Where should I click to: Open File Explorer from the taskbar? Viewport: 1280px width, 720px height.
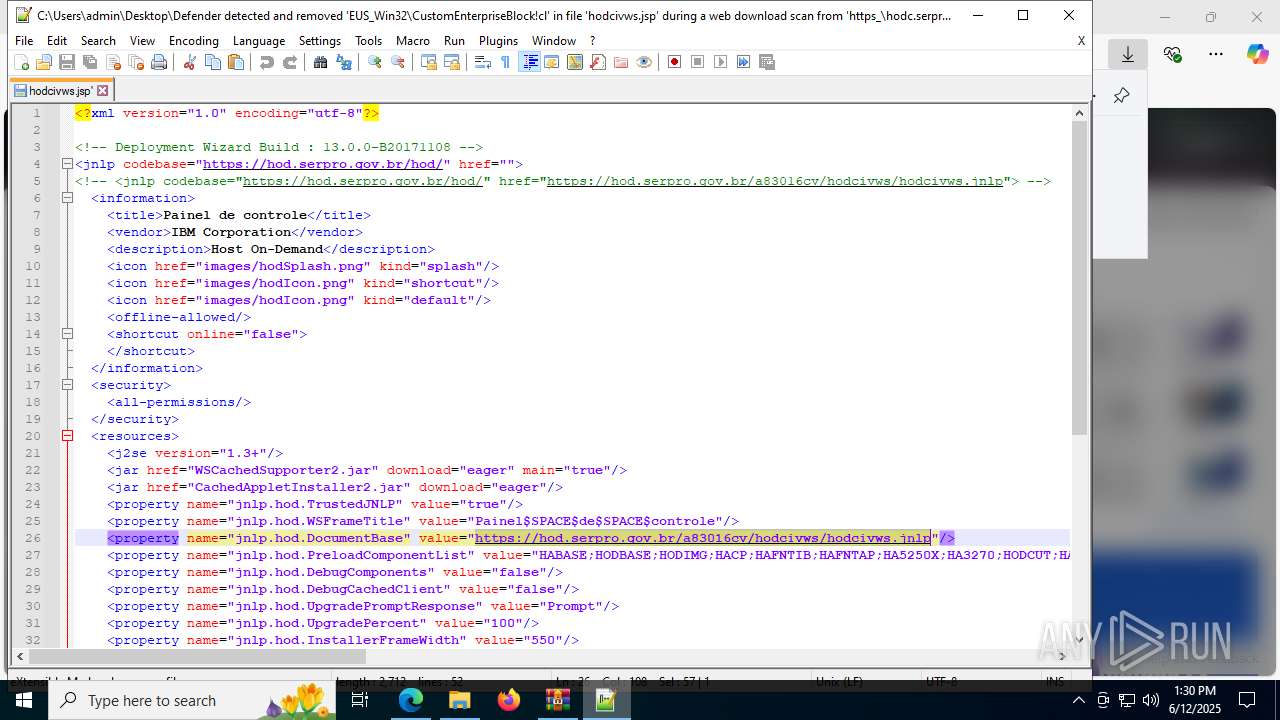click(460, 700)
